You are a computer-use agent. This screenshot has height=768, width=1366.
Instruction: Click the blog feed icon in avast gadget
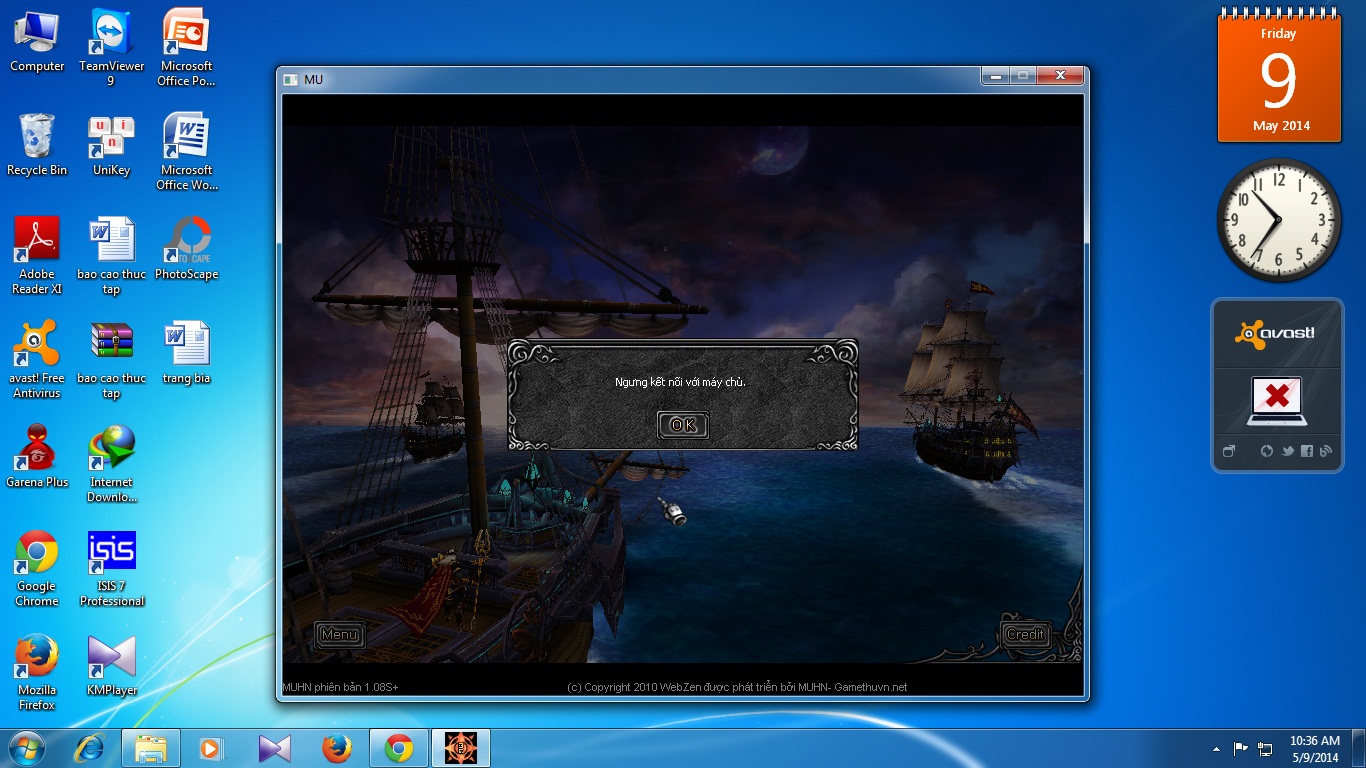[1326, 451]
